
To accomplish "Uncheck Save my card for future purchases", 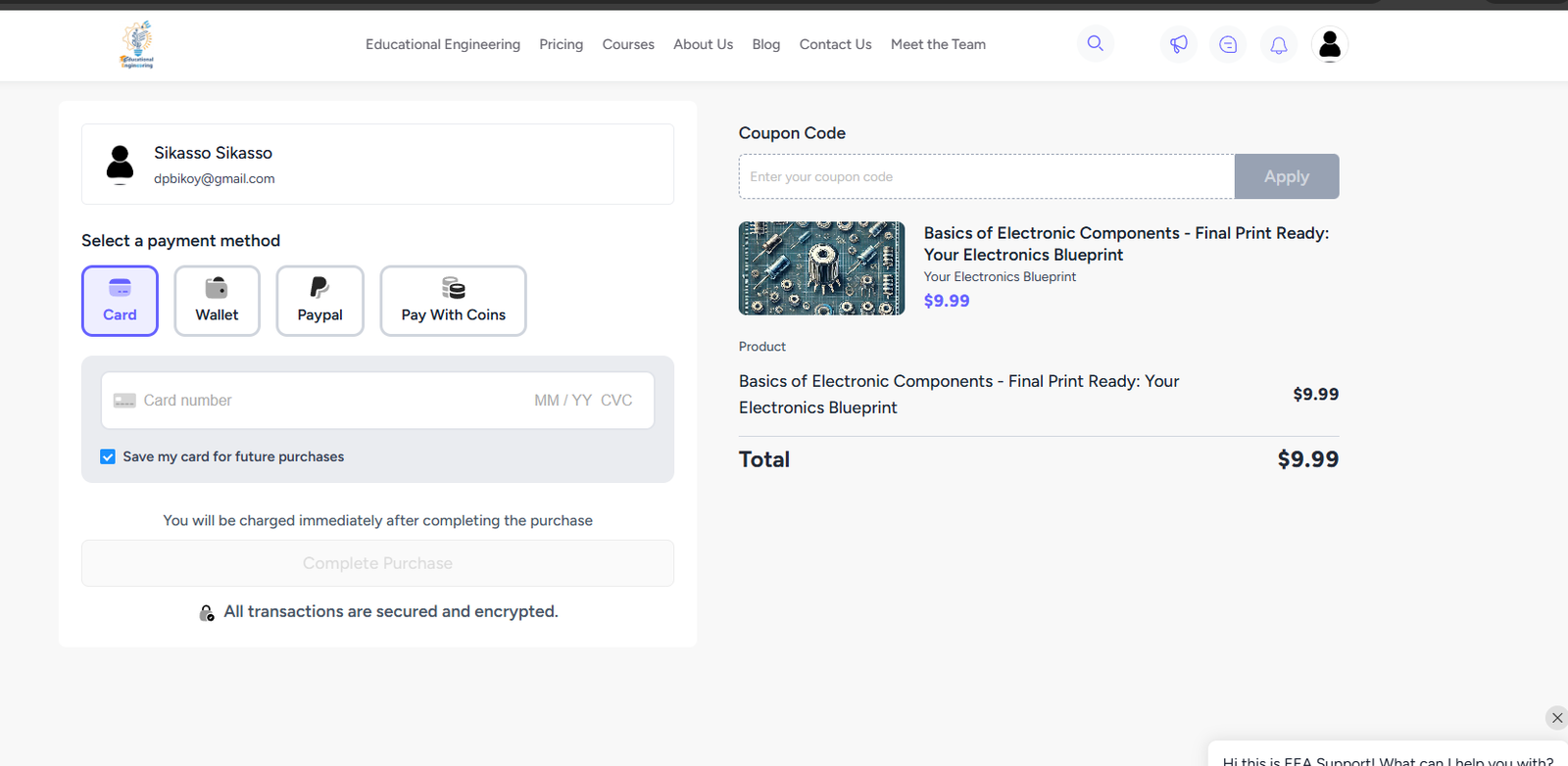I will (108, 456).
